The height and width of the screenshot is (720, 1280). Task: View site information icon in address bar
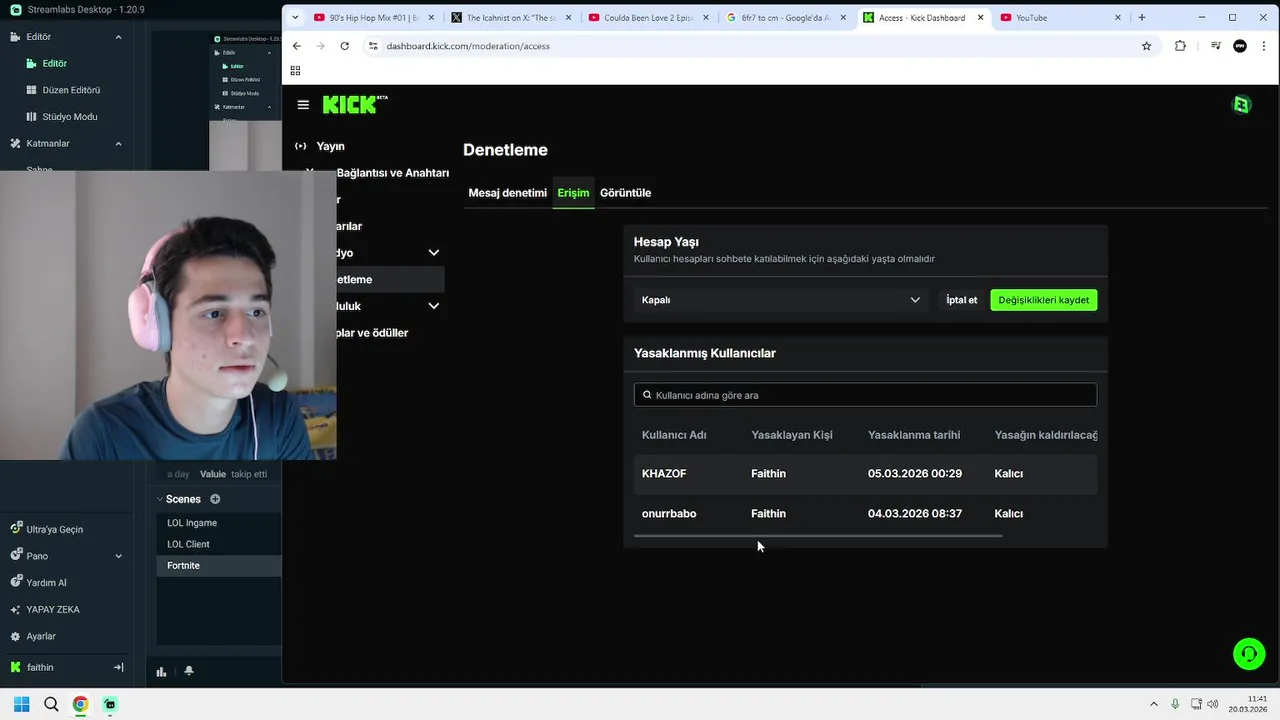(373, 46)
